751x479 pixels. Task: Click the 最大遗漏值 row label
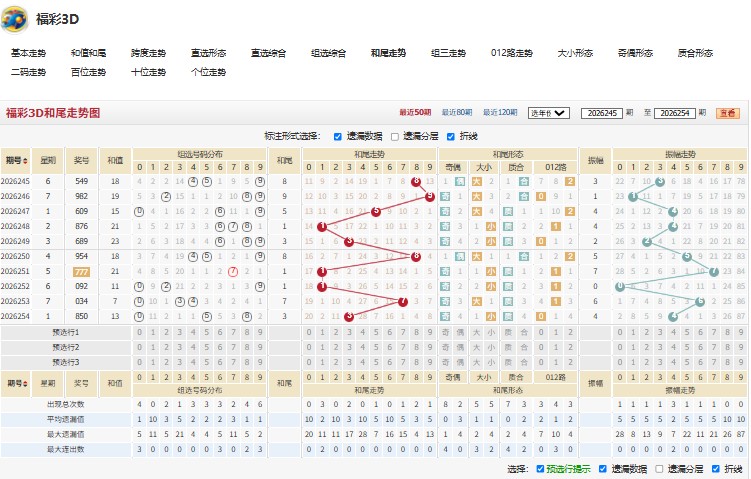[66, 434]
